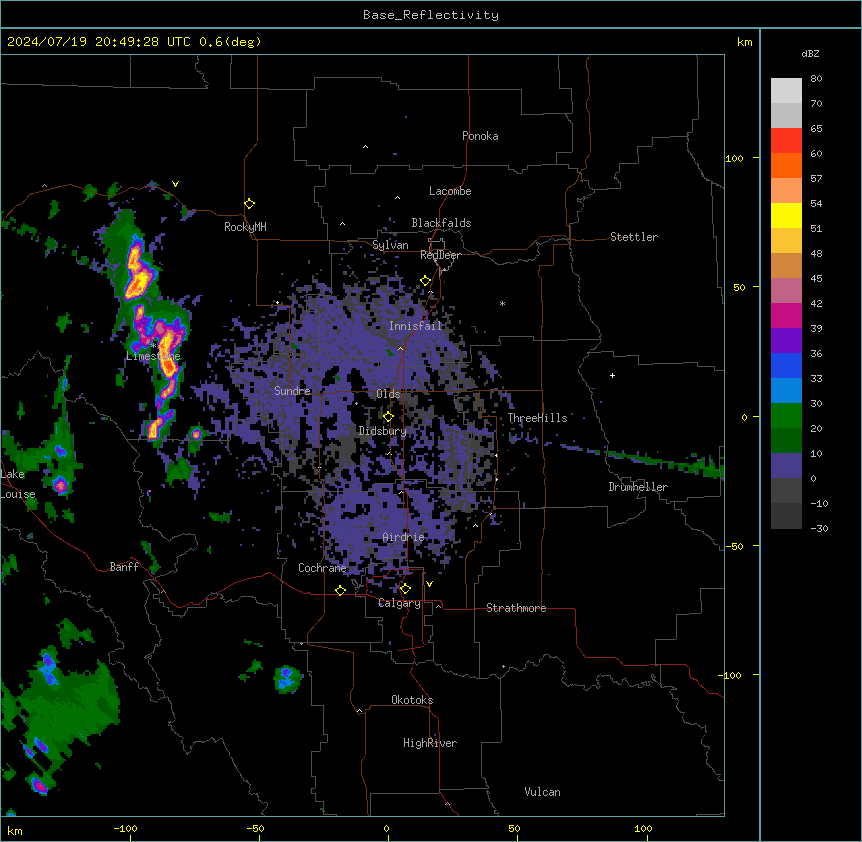Click the Stettler city label
862x842 pixels.
tap(634, 237)
